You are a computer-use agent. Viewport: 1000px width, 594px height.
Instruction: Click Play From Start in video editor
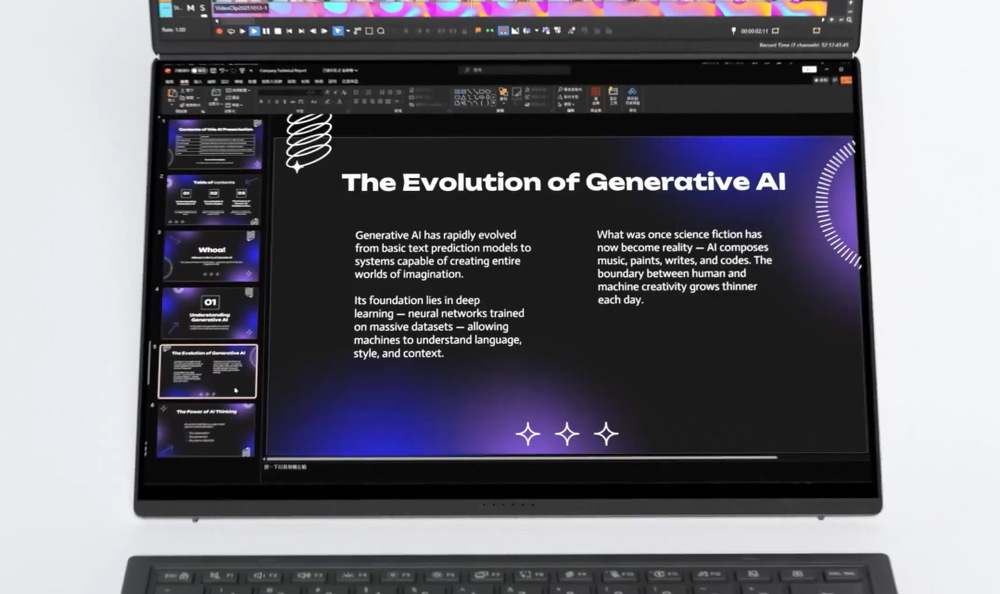click(x=242, y=31)
